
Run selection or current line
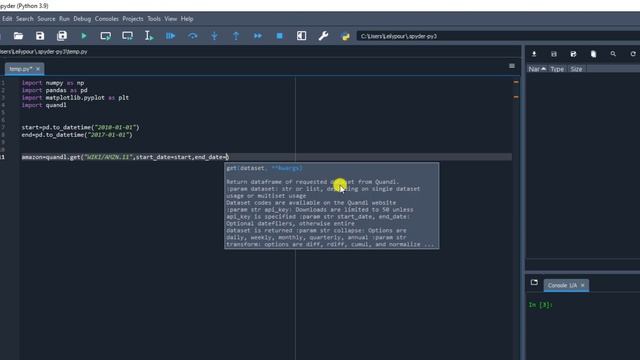[149, 36]
